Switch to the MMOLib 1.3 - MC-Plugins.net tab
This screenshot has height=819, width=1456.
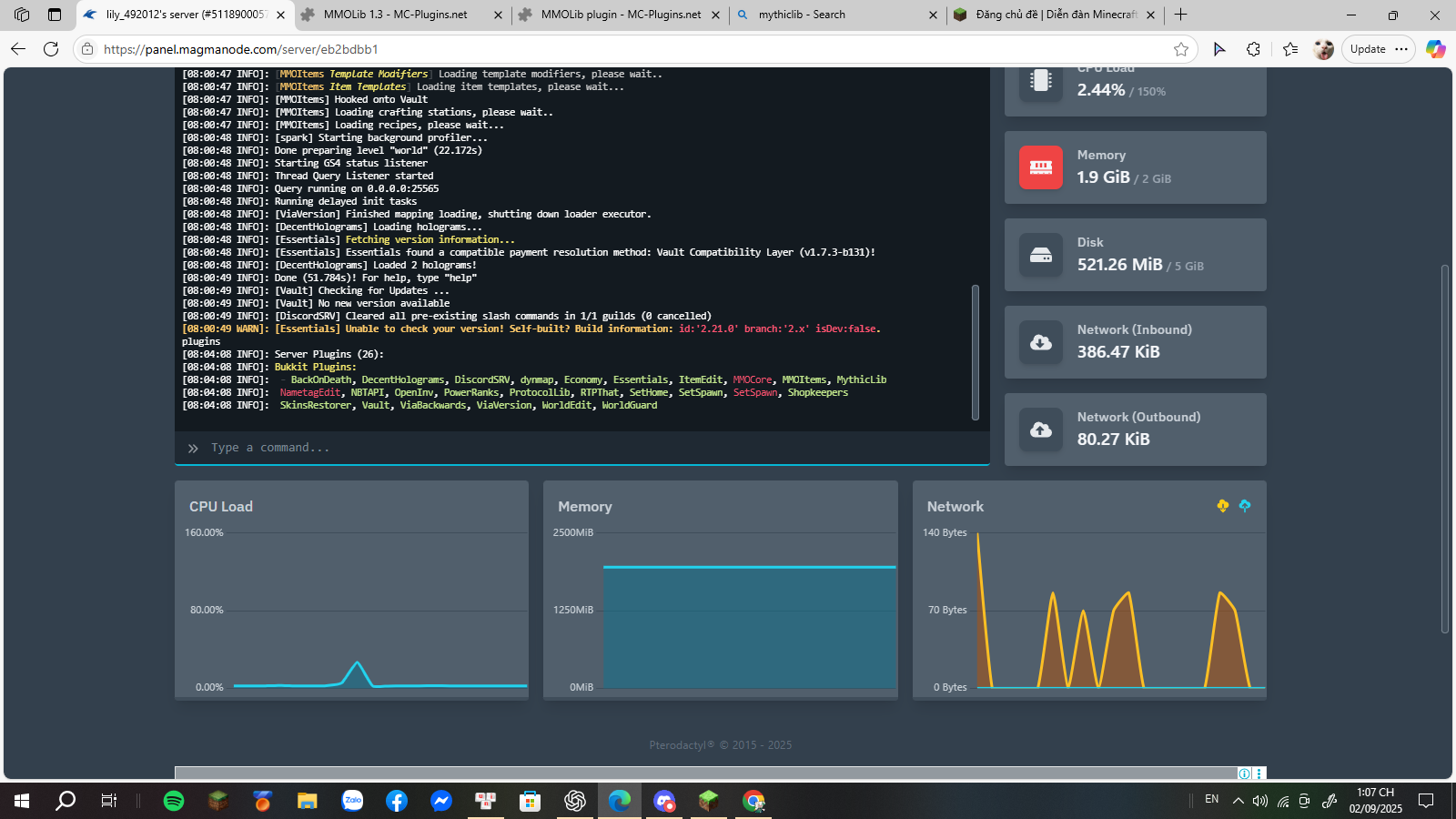tap(395, 15)
